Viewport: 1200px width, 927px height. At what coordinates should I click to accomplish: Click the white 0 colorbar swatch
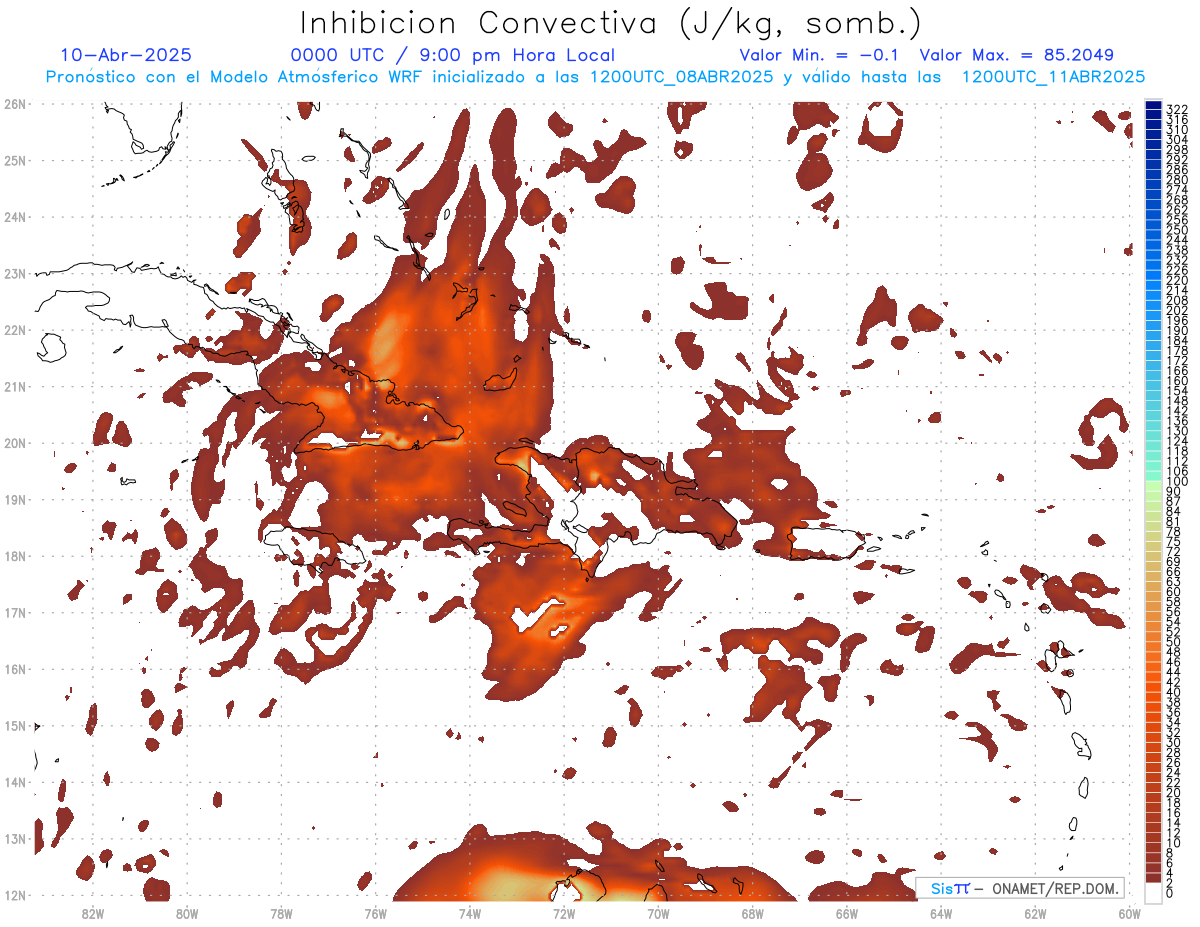tap(1153, 891)
